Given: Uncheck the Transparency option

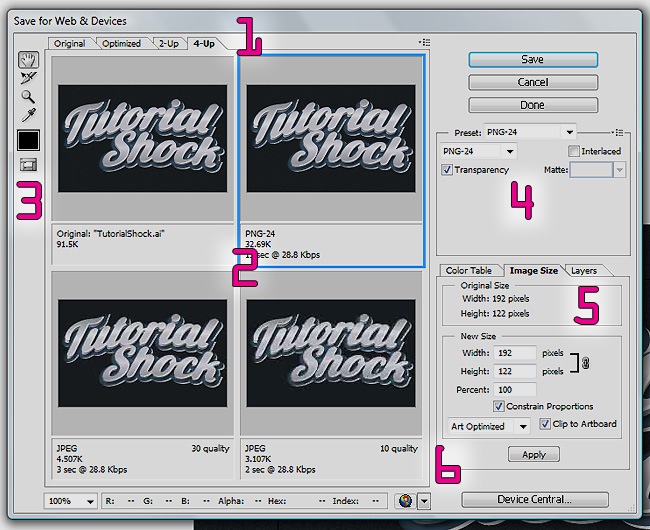Looking at the screenshot, I should coord(446,170).
